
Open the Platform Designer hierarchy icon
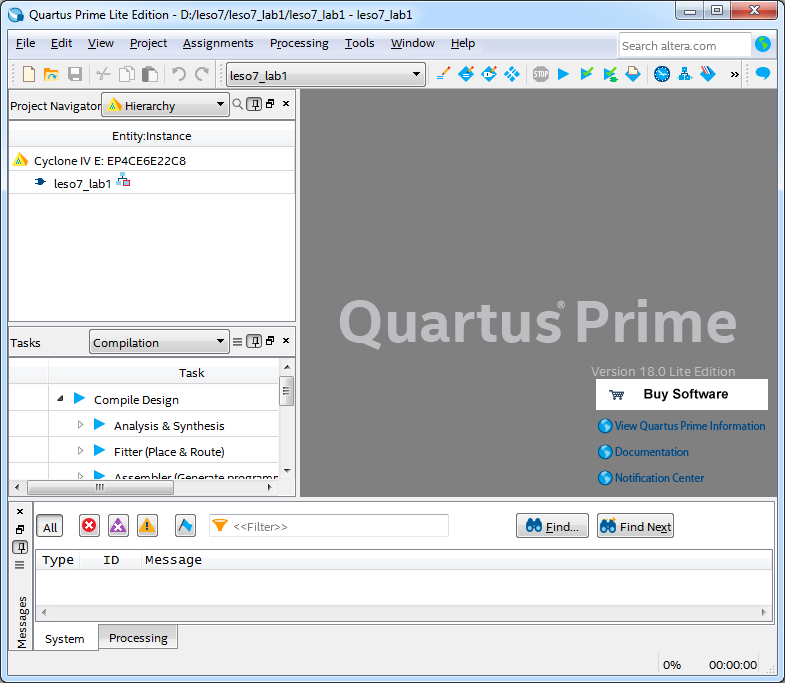(685, 75)
